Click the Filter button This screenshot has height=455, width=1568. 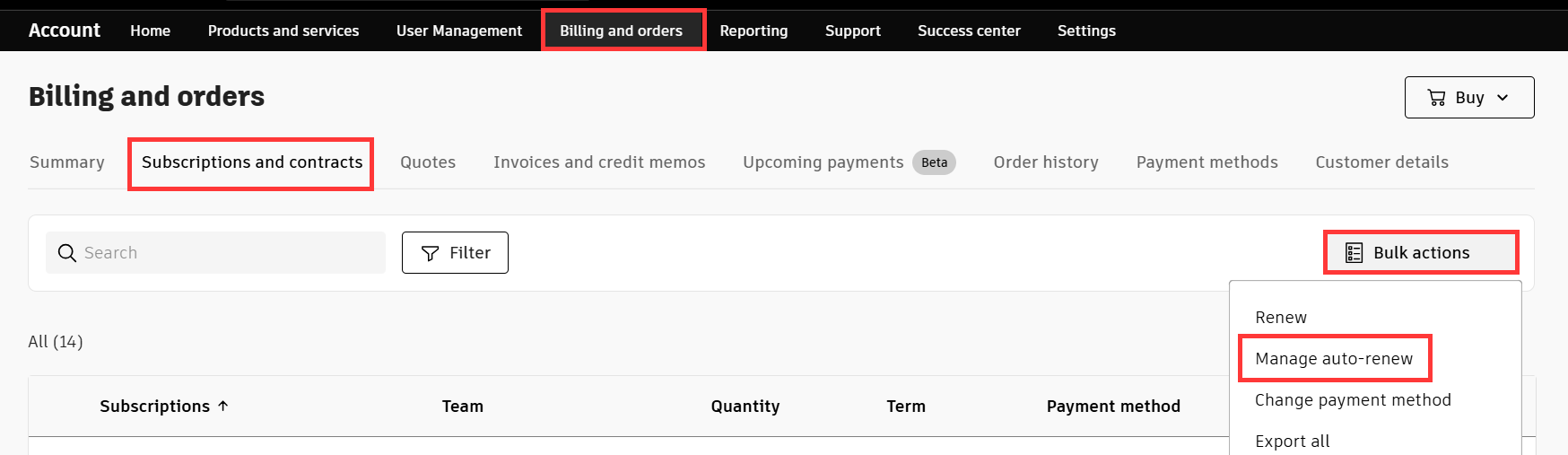(x=455, y=253)
